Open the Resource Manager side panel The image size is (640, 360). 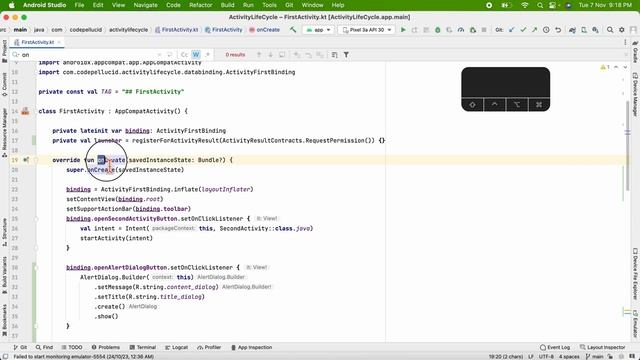point(4,132)
